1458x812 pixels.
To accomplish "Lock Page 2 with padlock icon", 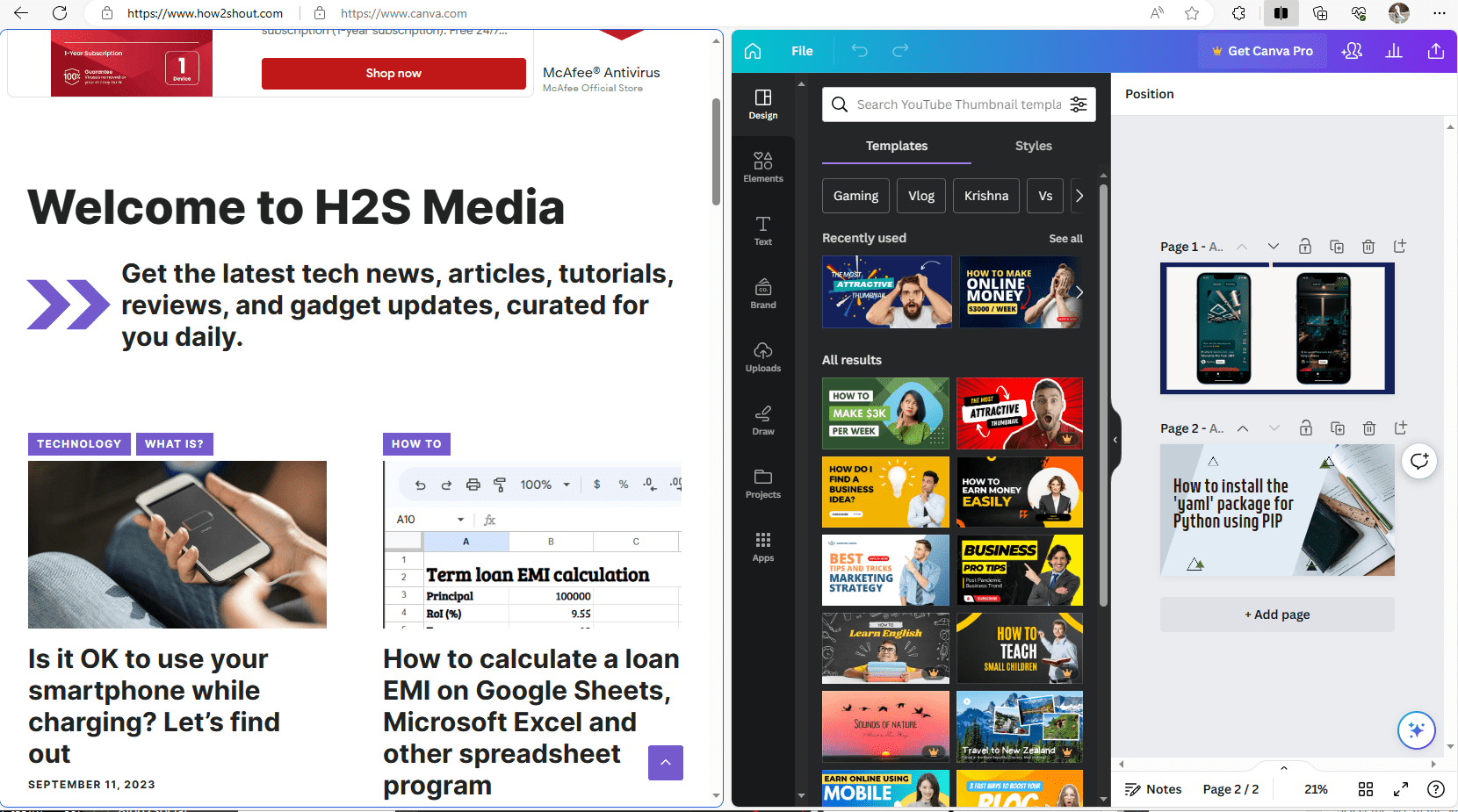I will click(1306, 428).
